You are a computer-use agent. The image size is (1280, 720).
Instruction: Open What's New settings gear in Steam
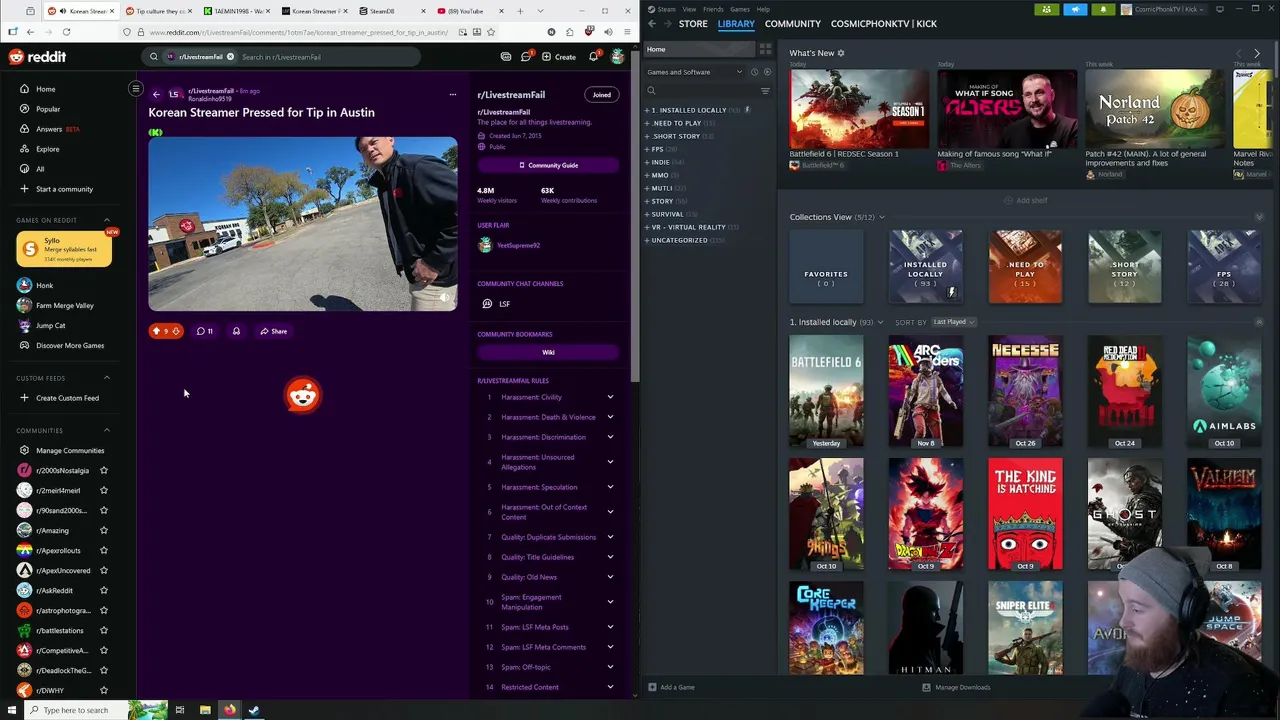[x=841, y=53]
